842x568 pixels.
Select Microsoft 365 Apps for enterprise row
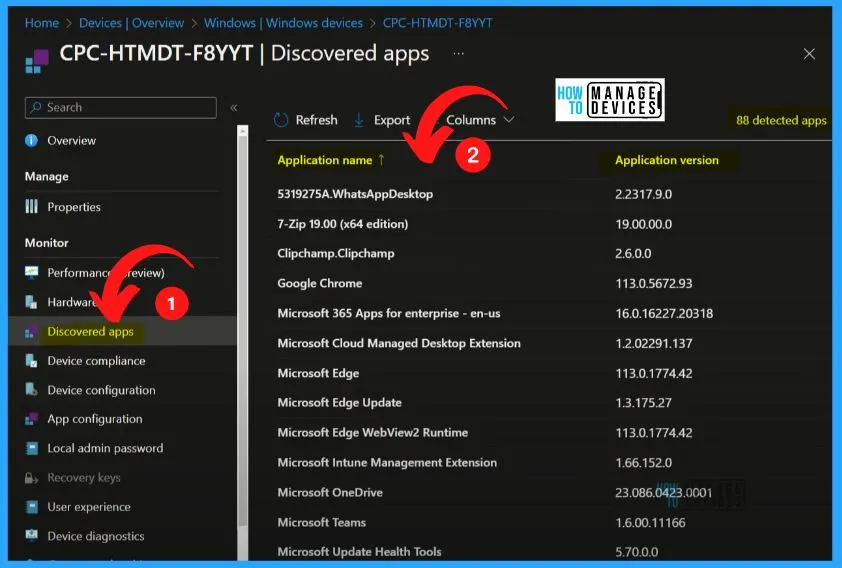(x=548, y=314)
